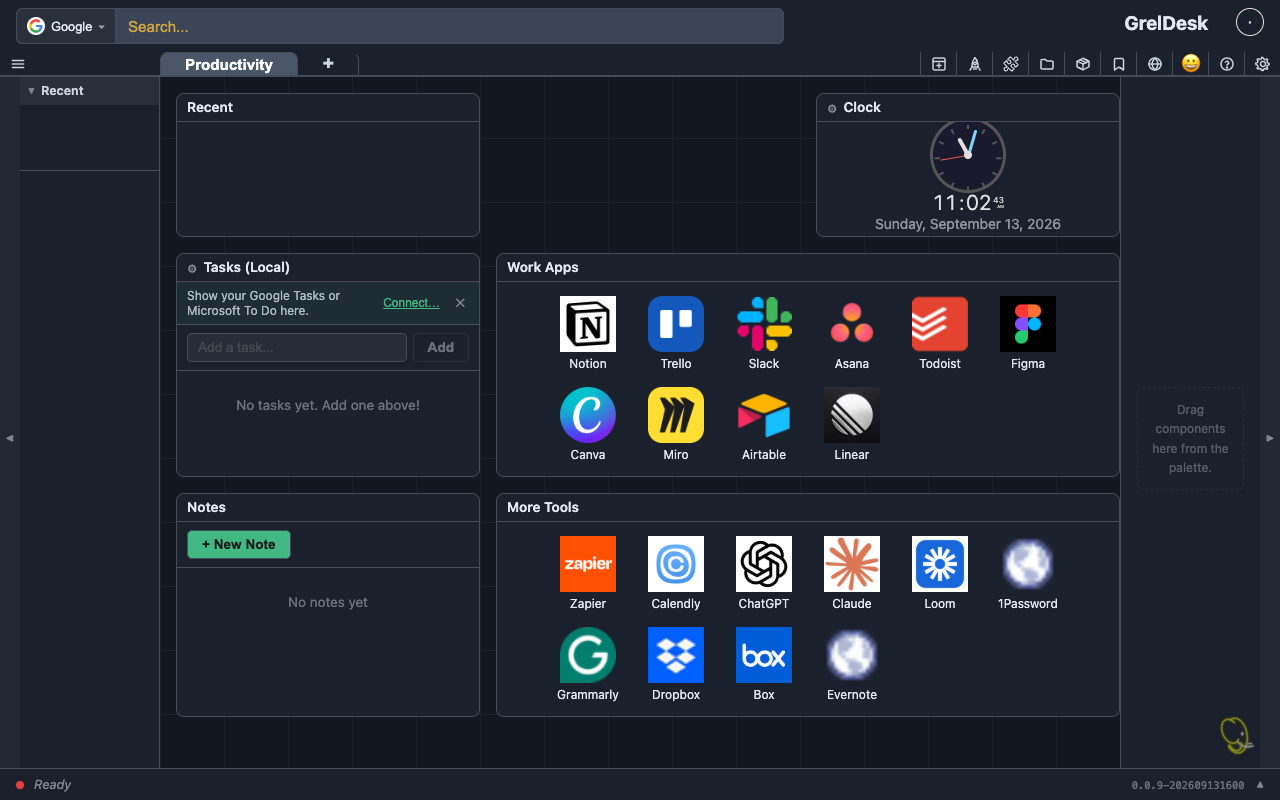The width and height of the screenshot is (1280, 800).
Task: Open Google search engine dropdown
Action: point(66,26)
